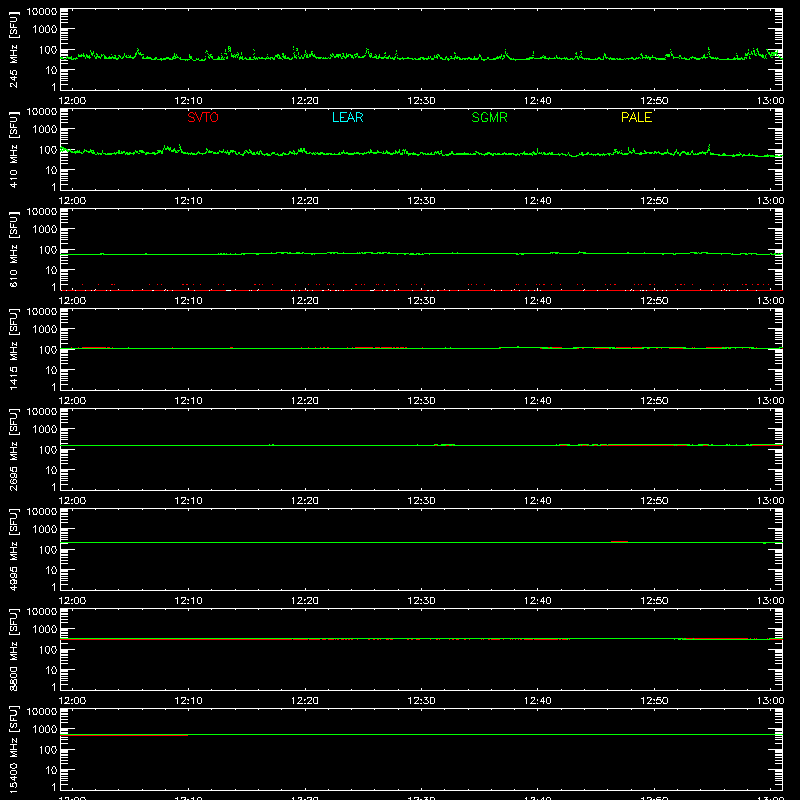The image size is (800, 800).
Task: Click 12:20 tick under the 1415 MHz panel
Action: click(305, 401)
